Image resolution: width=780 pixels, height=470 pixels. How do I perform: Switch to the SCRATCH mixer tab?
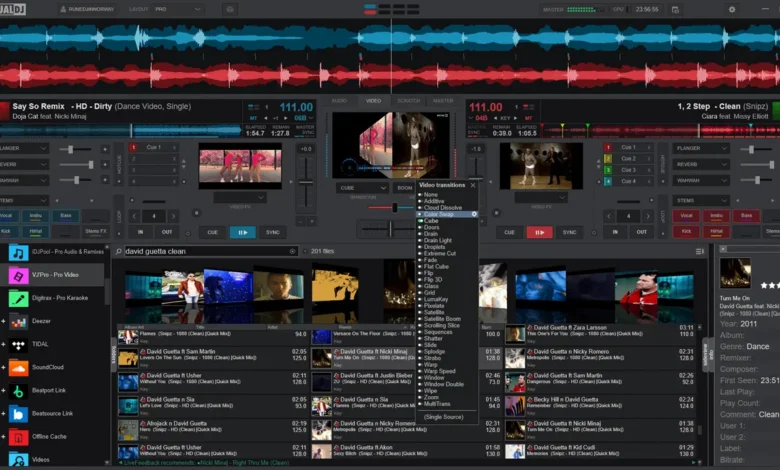[408, 101]
